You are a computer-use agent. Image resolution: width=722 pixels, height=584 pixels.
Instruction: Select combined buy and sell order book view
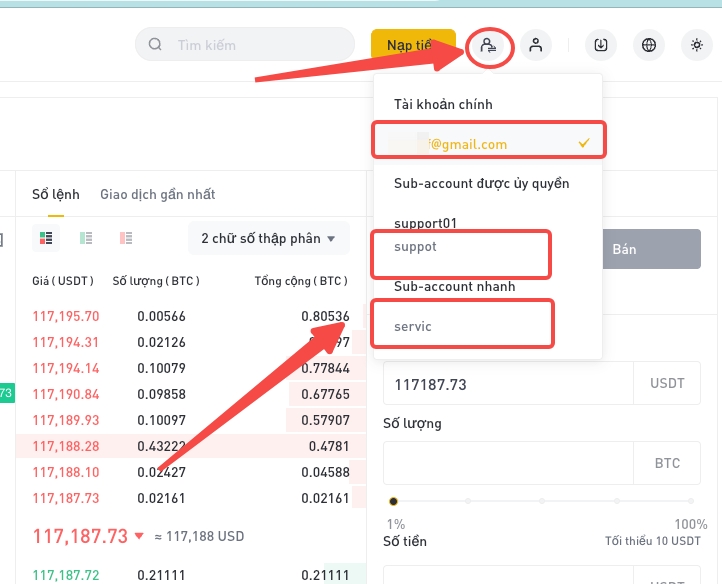(x=46, y=238)
